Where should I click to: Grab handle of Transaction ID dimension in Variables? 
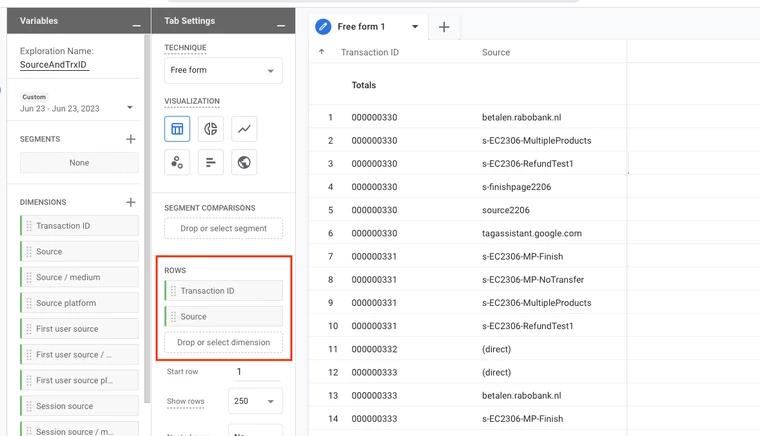[29, 226]
